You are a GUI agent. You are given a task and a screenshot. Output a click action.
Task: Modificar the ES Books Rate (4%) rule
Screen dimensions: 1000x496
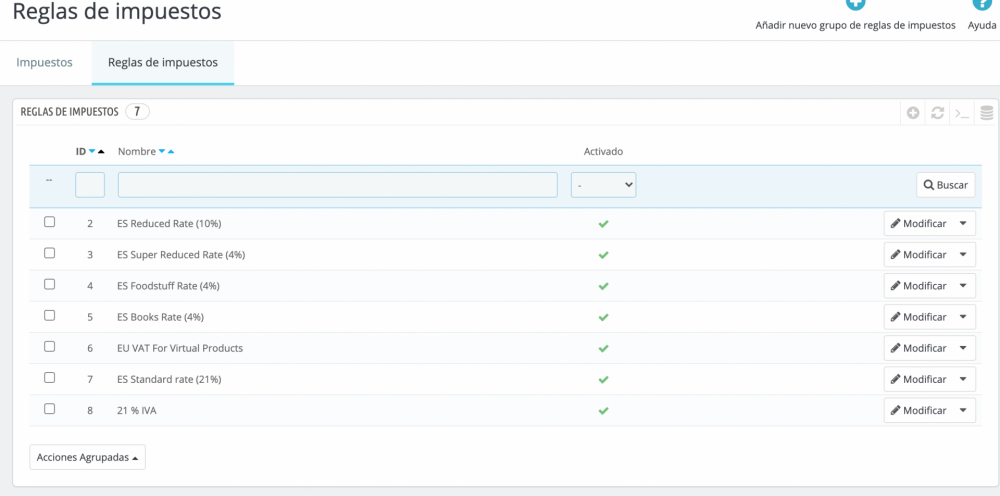coord(918,317)
